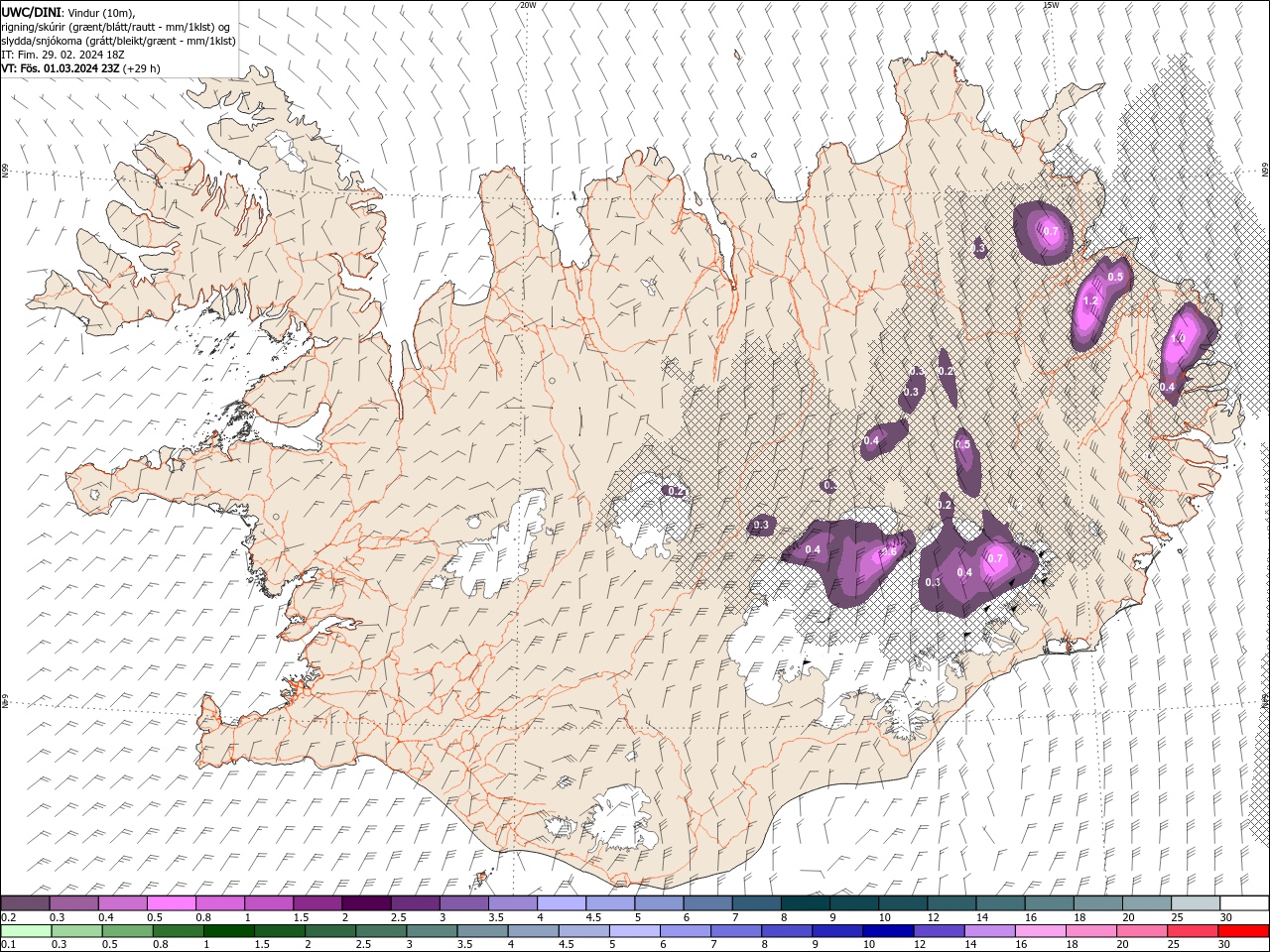Click the title text 'UWC/DINI: Vindur (10m),'
1270x952 pixels.
[x=68, y=12]
